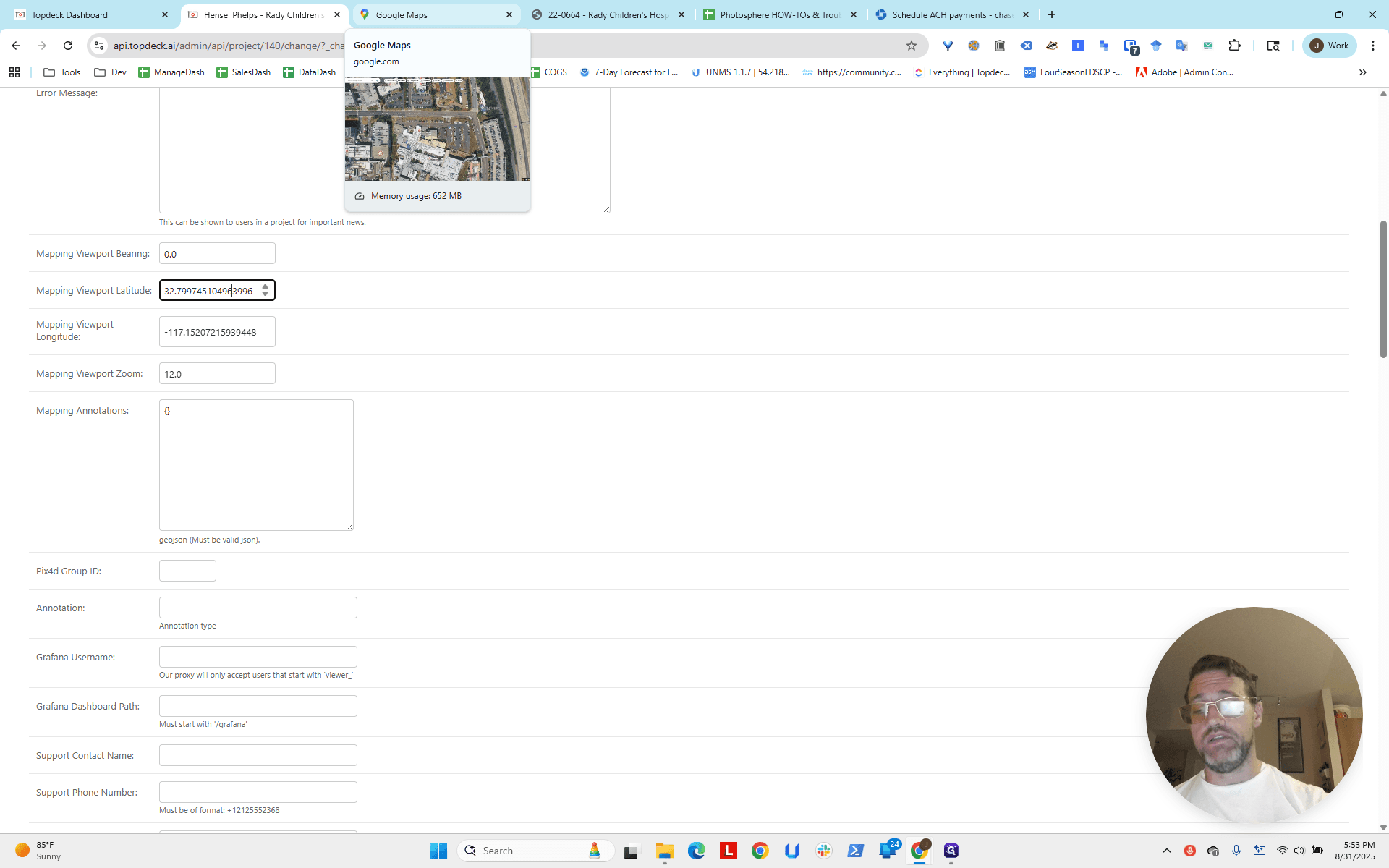Viewport: 1389px width, 868px height.
Task: Close the Google Maps tab
Action: coord(509,14)
